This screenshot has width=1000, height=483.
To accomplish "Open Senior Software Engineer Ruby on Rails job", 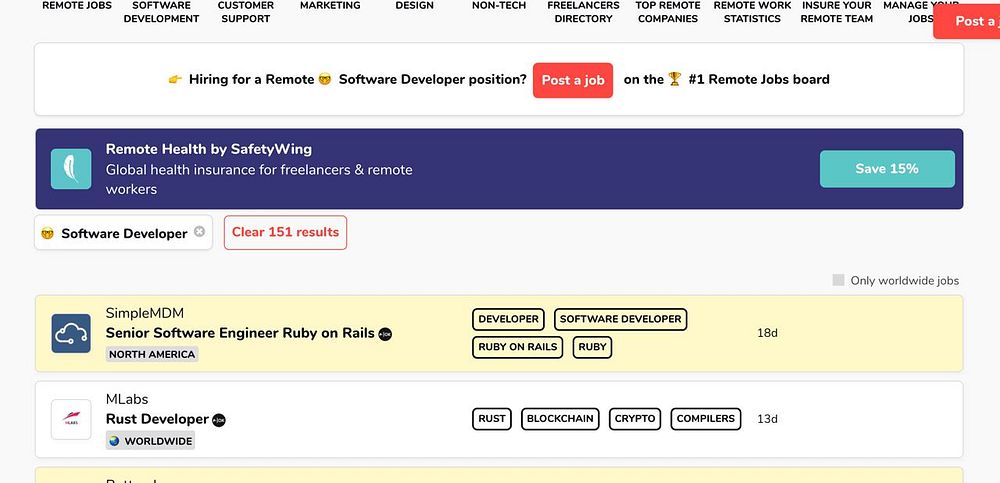I will coord(240,333).
